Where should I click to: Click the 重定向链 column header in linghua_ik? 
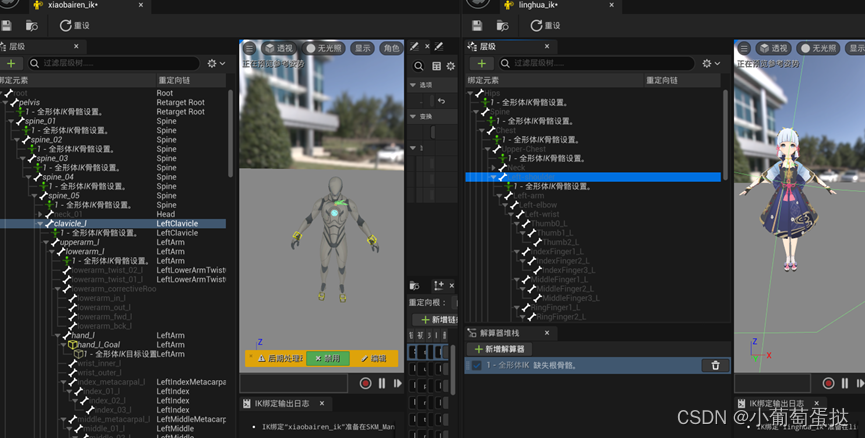pos(661,81)
